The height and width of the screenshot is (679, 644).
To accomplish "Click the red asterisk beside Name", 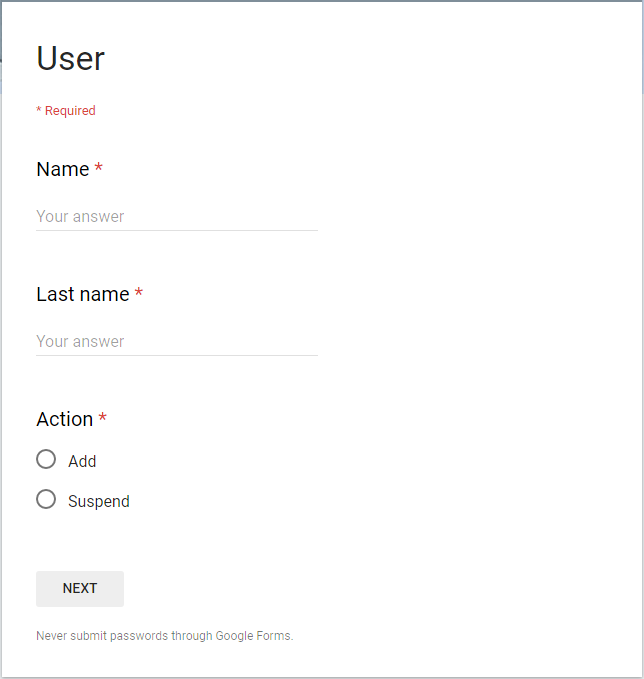I will coord(99,169).
